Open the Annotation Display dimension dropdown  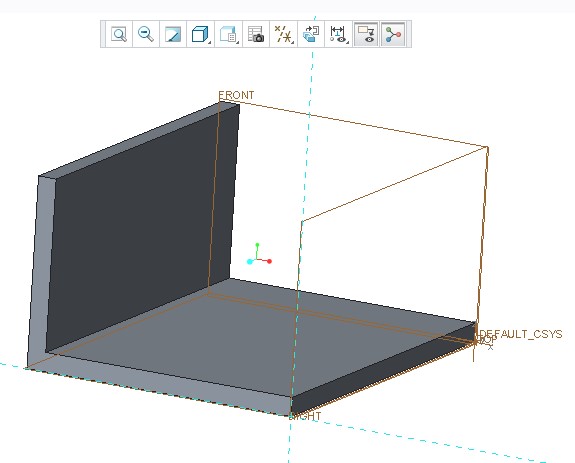coord(338,34)
